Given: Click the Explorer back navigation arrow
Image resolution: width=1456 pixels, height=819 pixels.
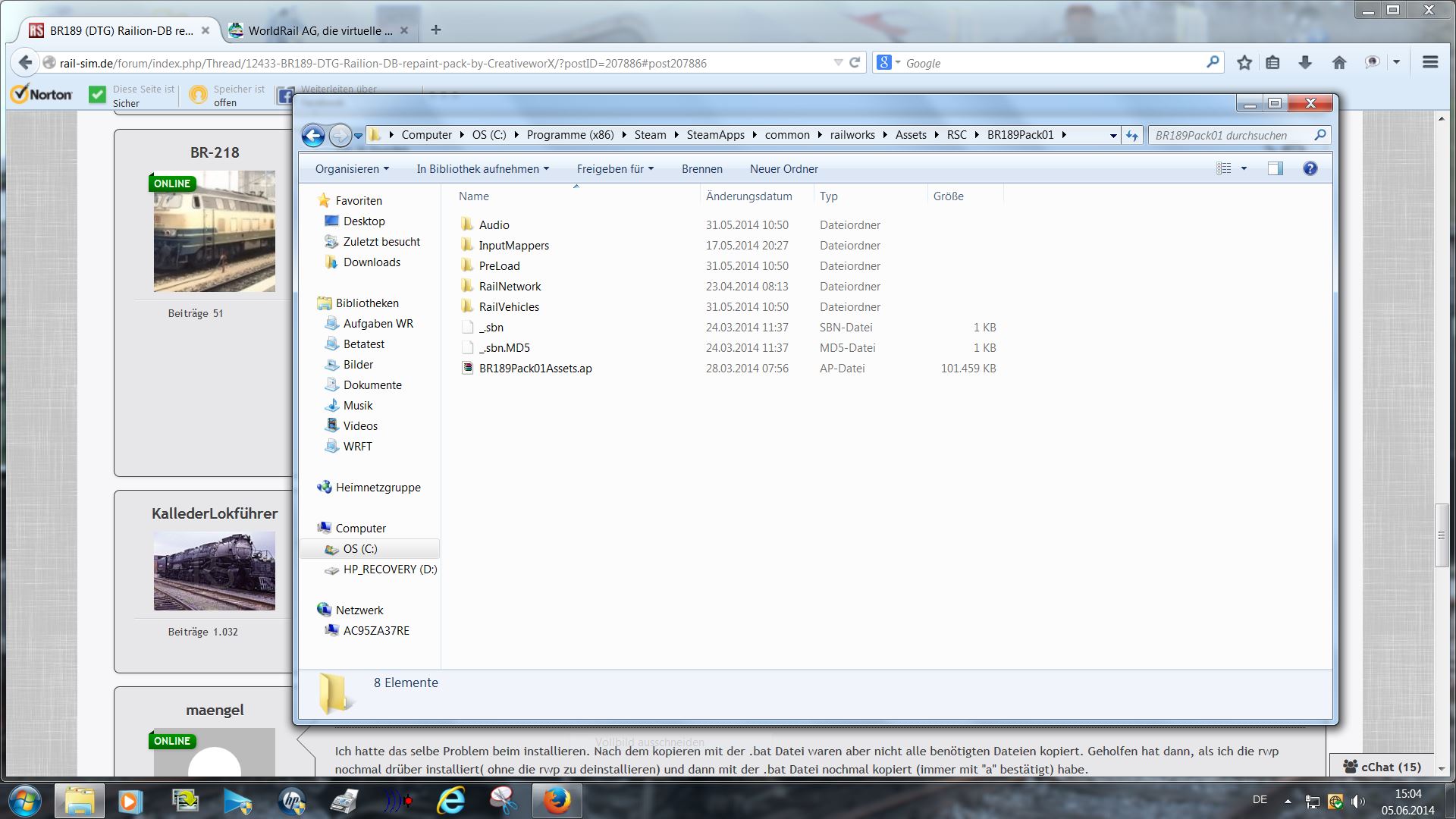Looking at the screenshot, I should click(x=313, y=135).
